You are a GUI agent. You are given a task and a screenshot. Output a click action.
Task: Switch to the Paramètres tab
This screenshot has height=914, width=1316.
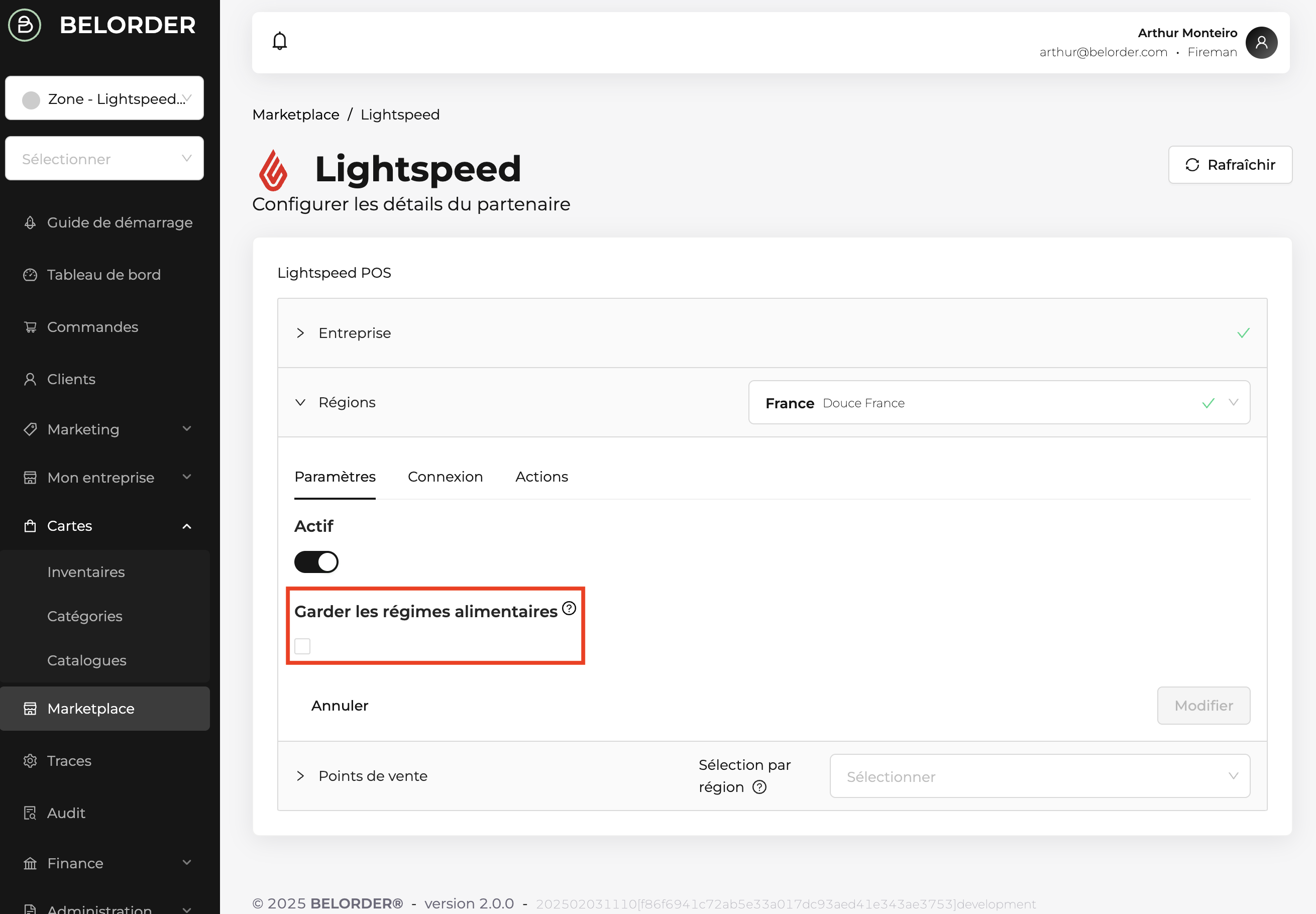[x=335, y=477]
